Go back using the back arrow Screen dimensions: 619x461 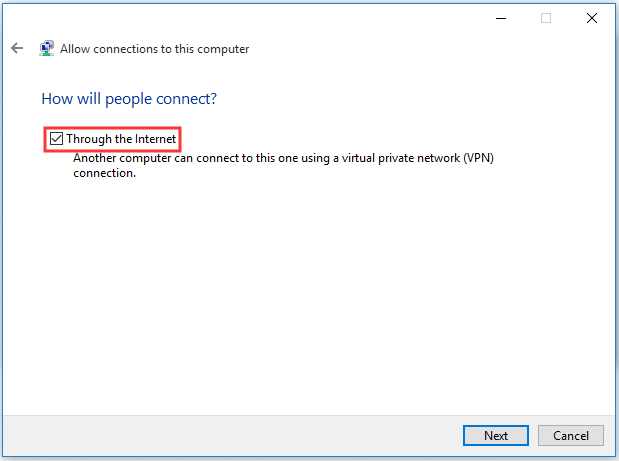tap(17, 48)
